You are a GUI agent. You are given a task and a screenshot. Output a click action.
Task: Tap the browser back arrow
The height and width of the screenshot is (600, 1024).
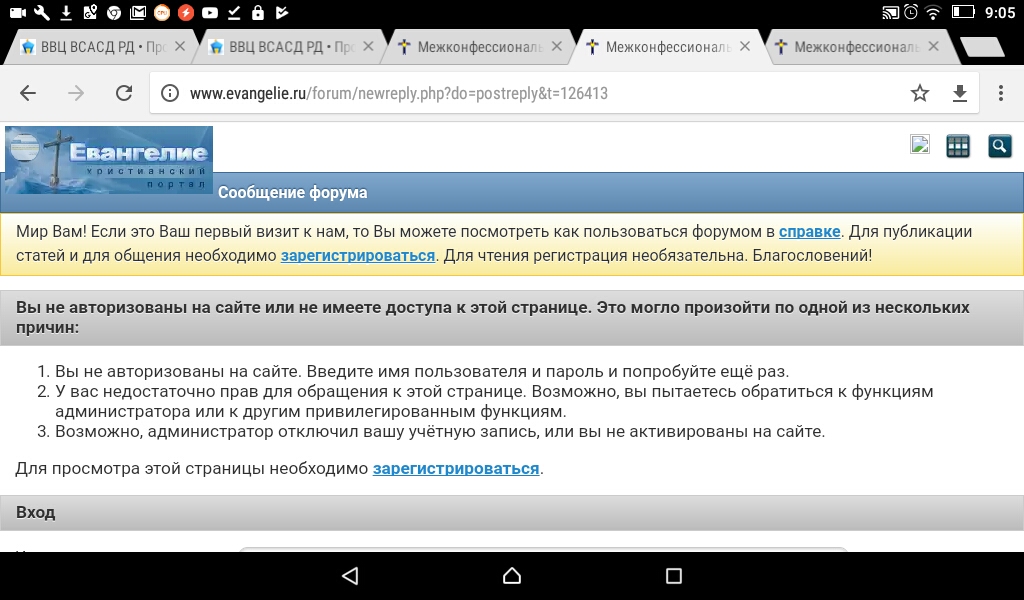(x=28, y=93)
